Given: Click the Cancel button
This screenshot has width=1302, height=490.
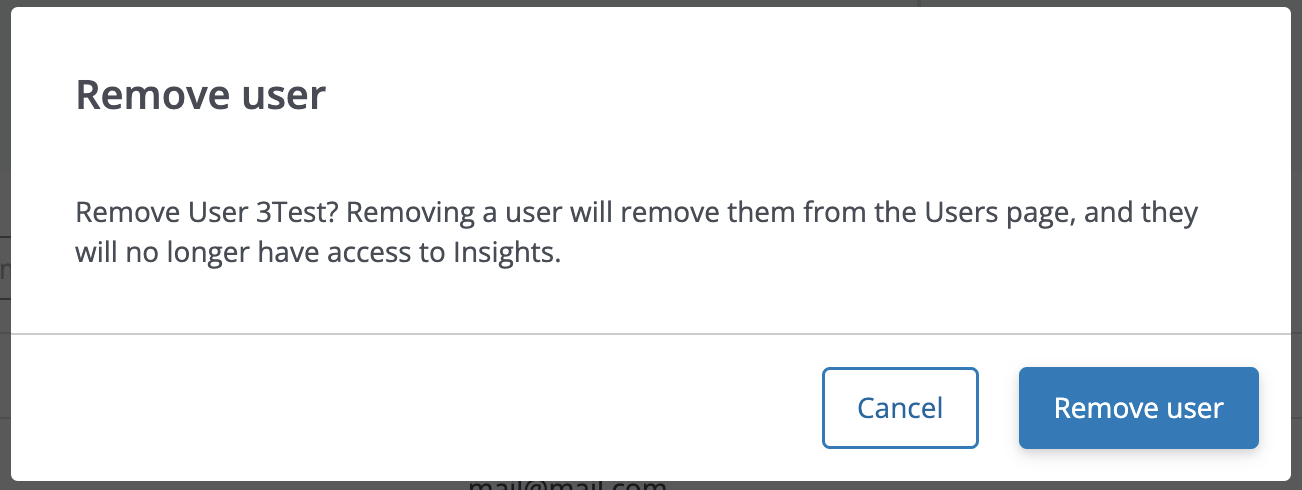Looking at the screenshot, I should click(x=900, y=408).
